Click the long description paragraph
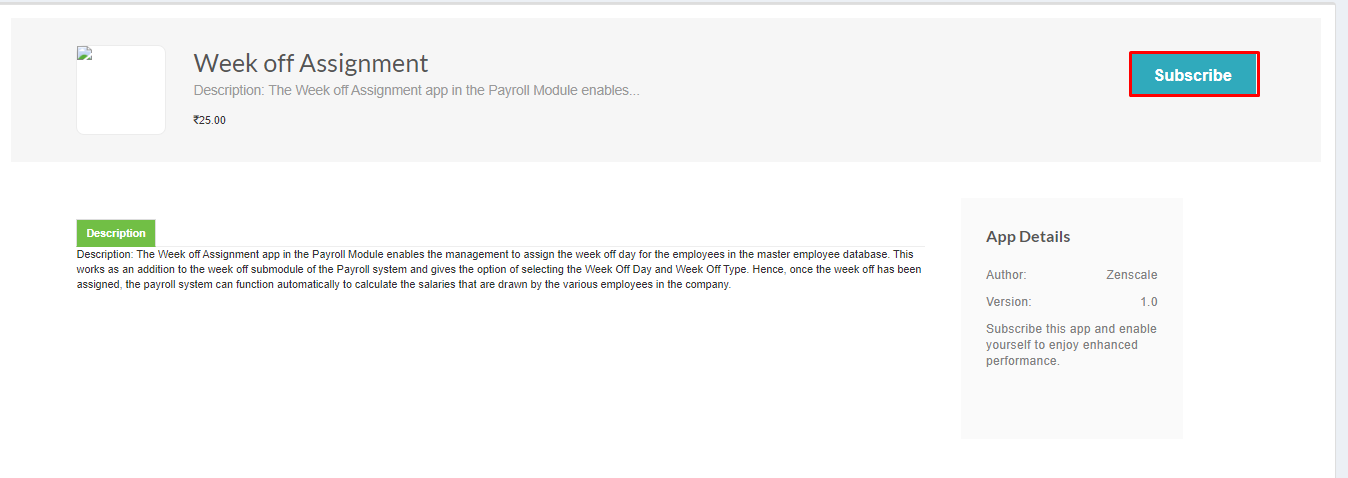Image resolution: width=1348 pixels, height=478 pixels. coord(500,269)
